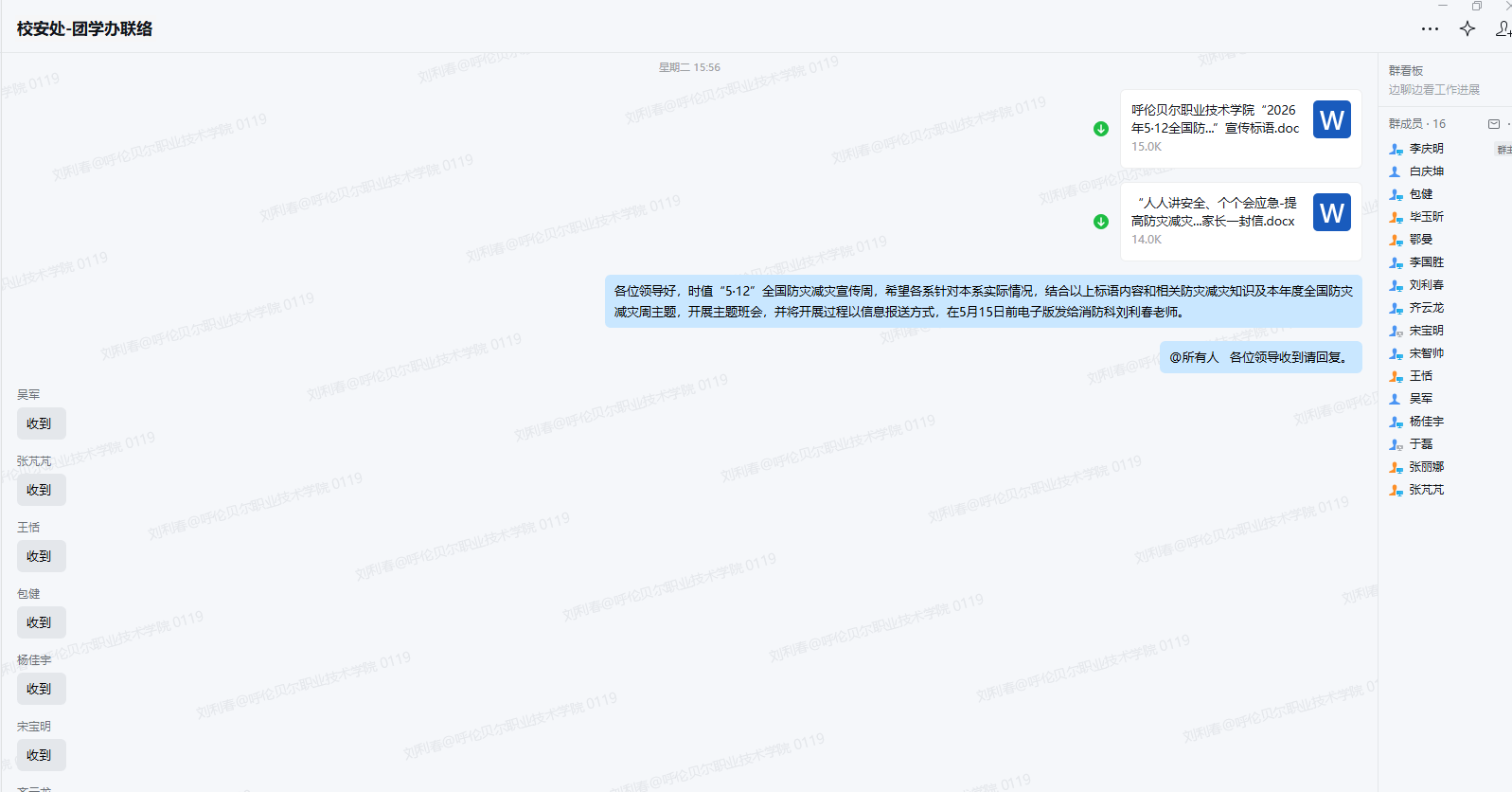Click 宋宝明's 收到 reply bubble
The image size is (1512, 792).
41,755
